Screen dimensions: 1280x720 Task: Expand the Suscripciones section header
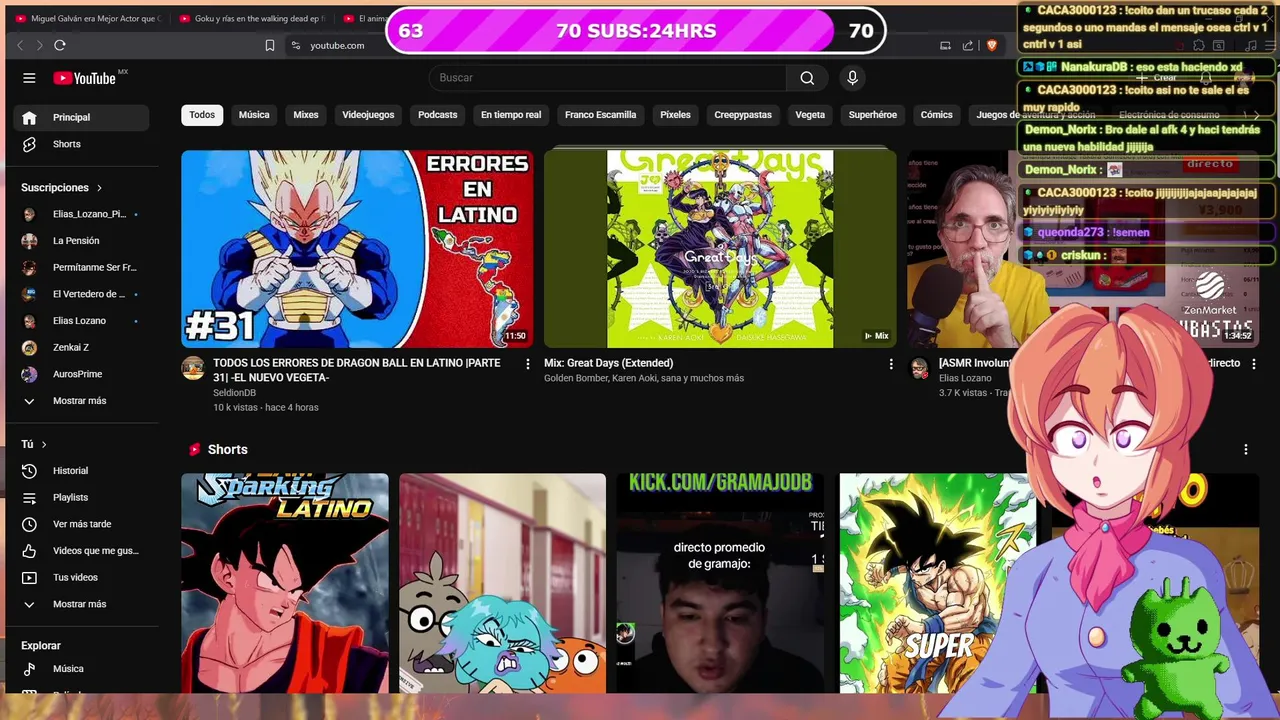pyautogui.click(x=62, y=188)
